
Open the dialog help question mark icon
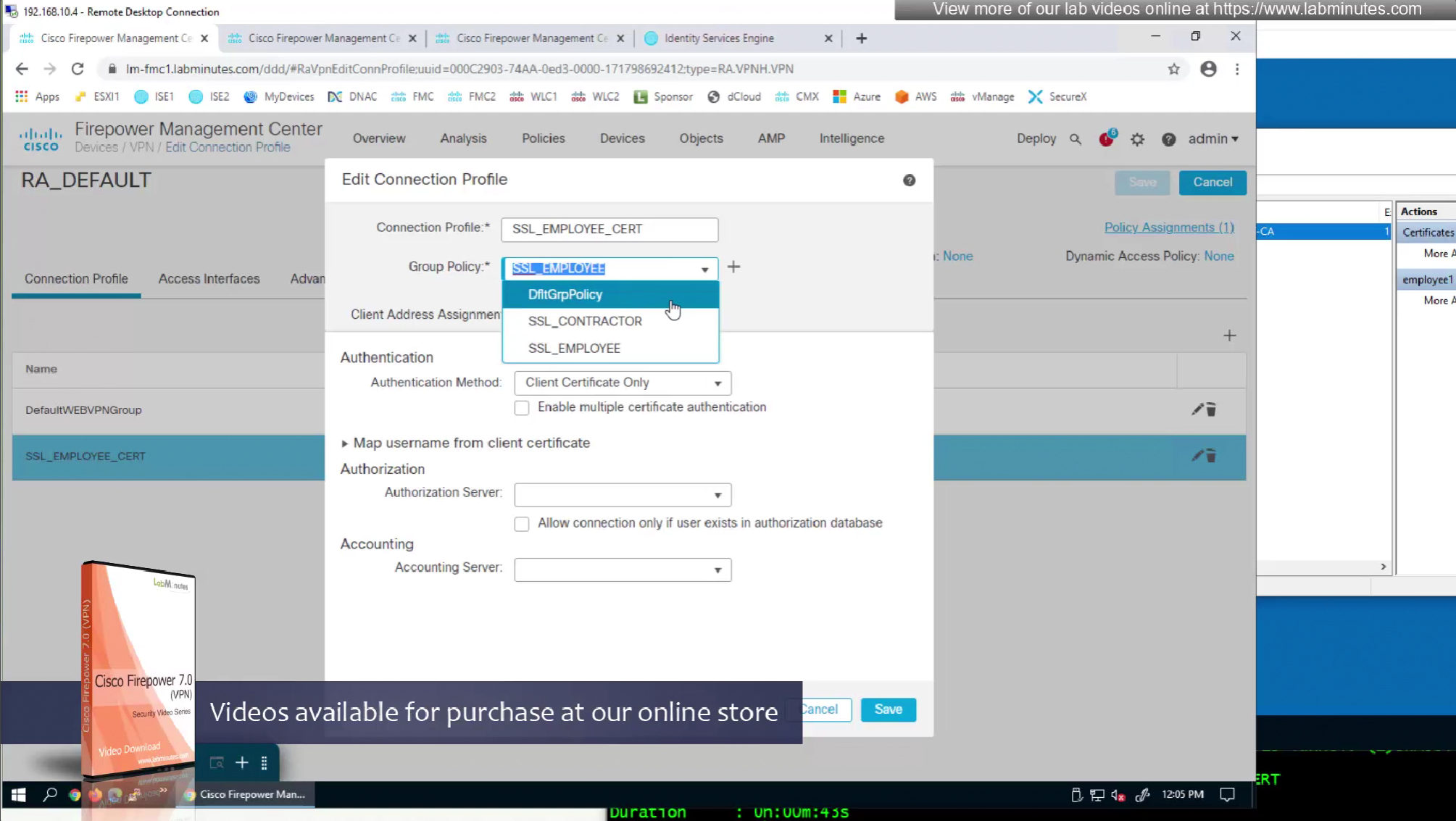click(909, 180)
